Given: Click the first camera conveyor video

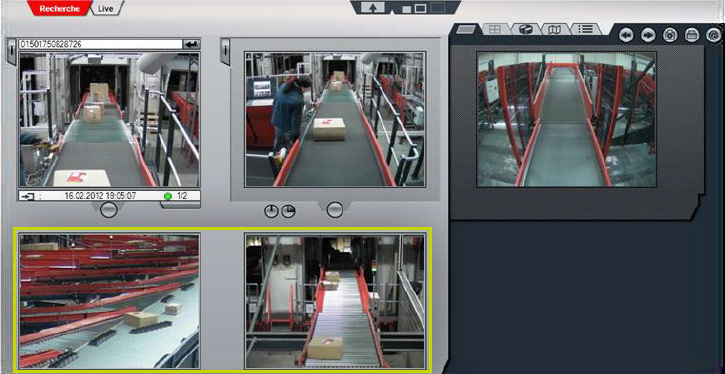Looking at the screenshot, I should [x=110, y=119].
